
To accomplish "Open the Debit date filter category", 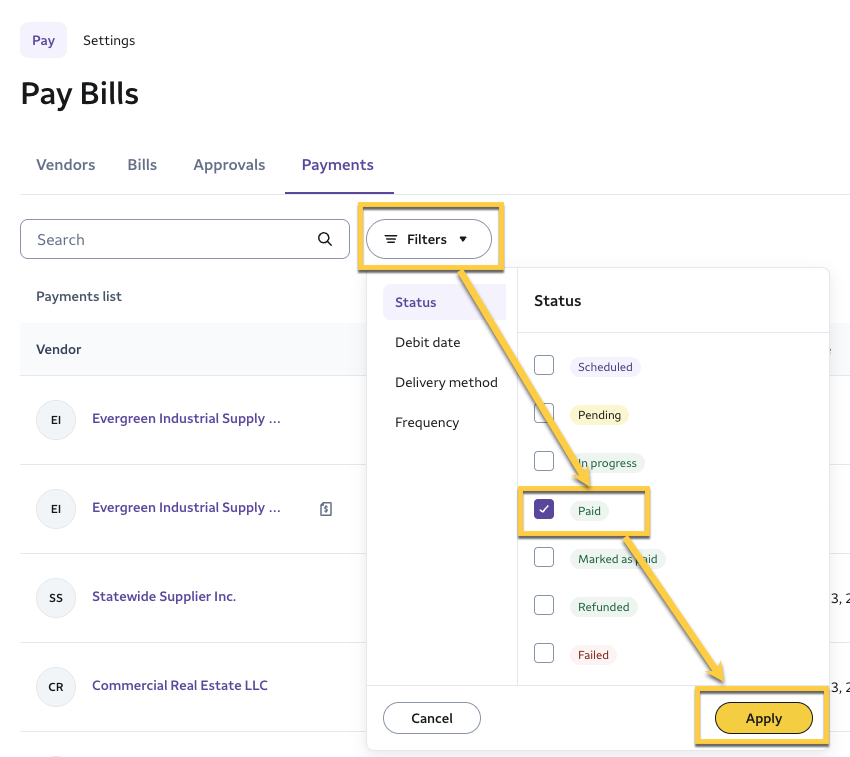I will 428,342.
